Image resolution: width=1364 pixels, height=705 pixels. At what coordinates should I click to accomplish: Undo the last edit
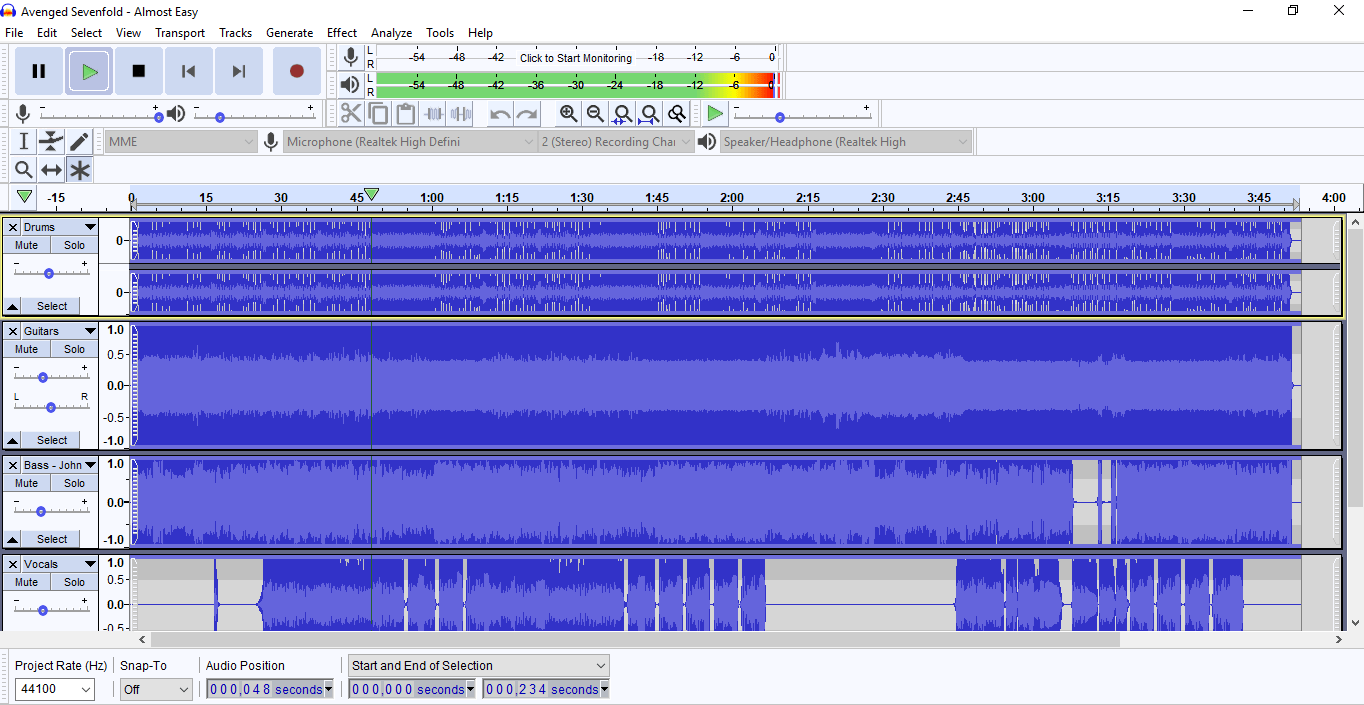click(x=497, y=113)
